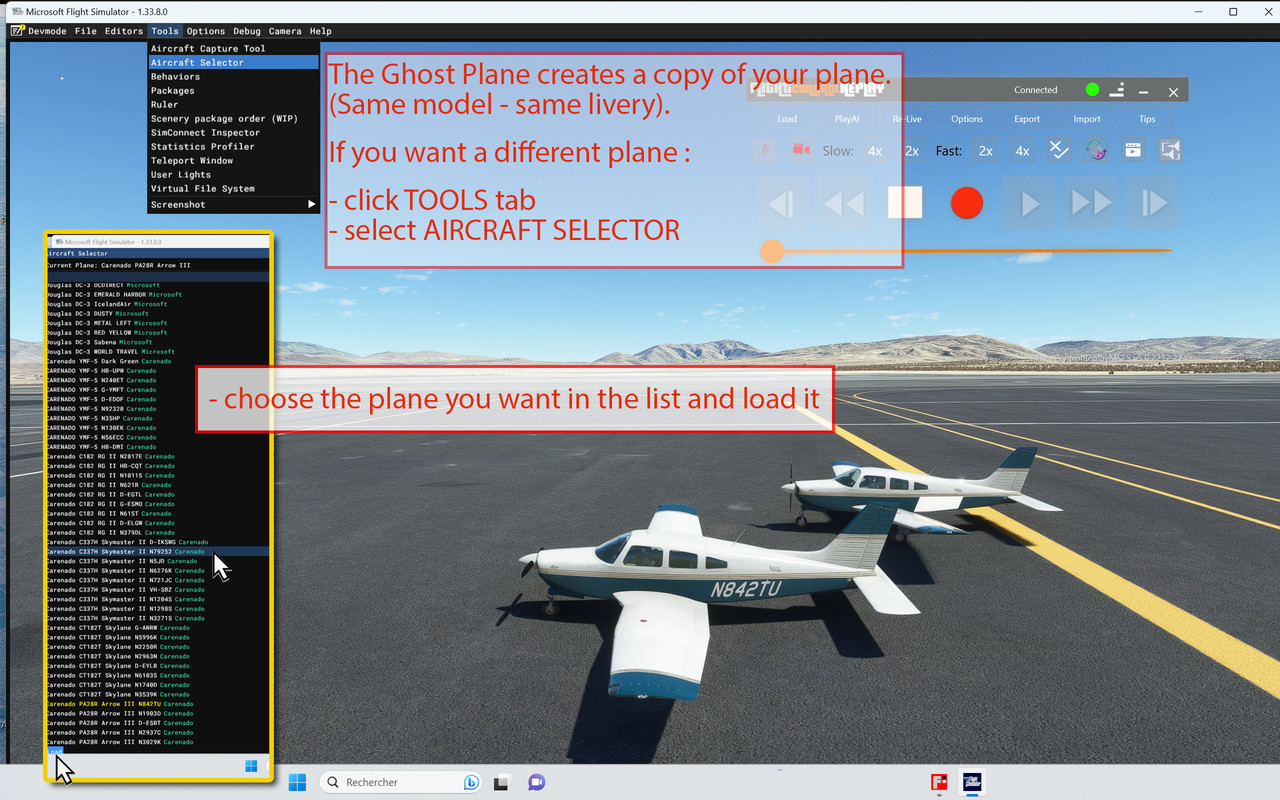Select Carenado C182 RG II N2817E row

tap(158, 456)
